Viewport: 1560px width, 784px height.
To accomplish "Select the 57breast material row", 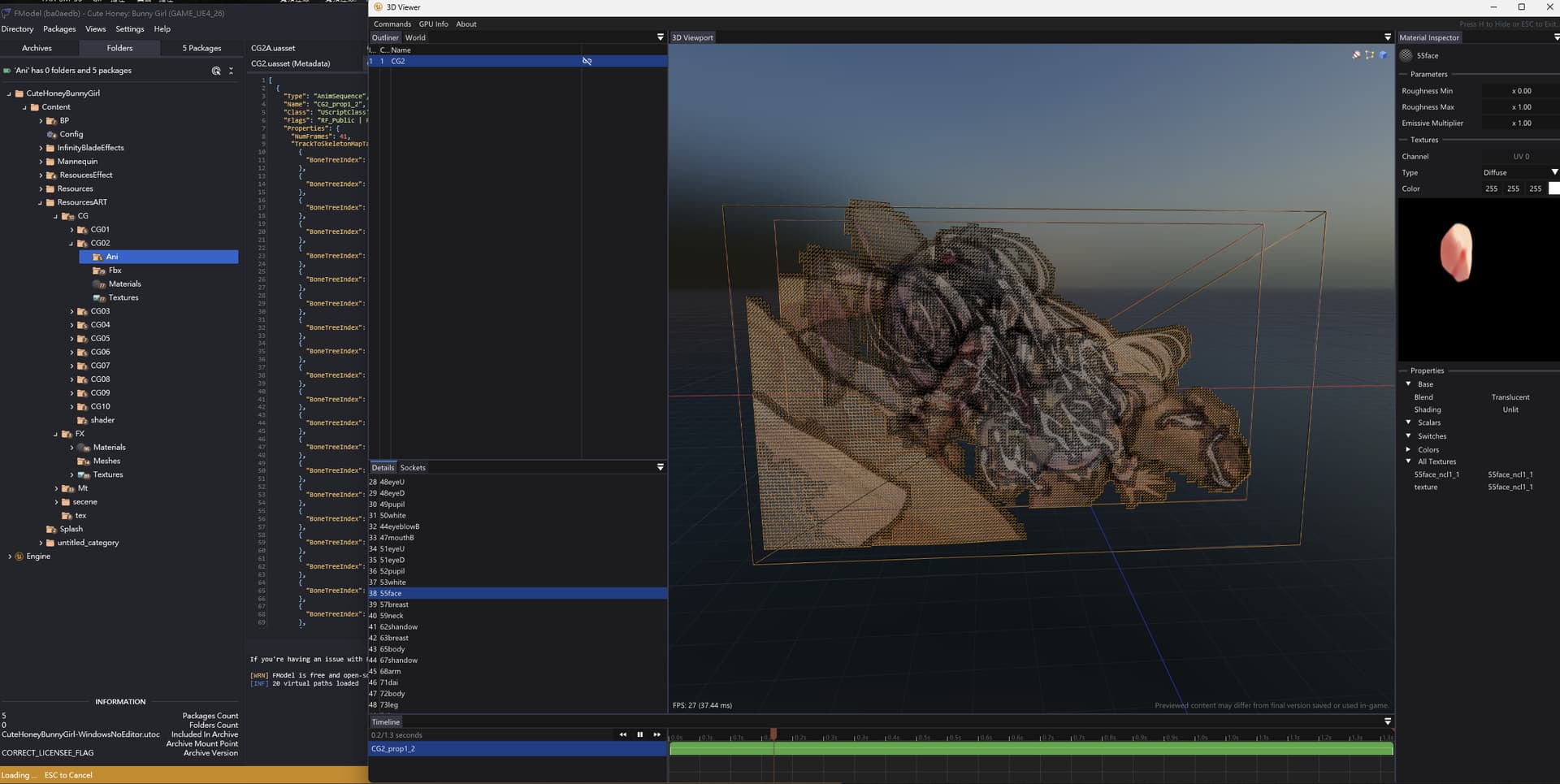I will pyautogui.click(x=518, y=604).
